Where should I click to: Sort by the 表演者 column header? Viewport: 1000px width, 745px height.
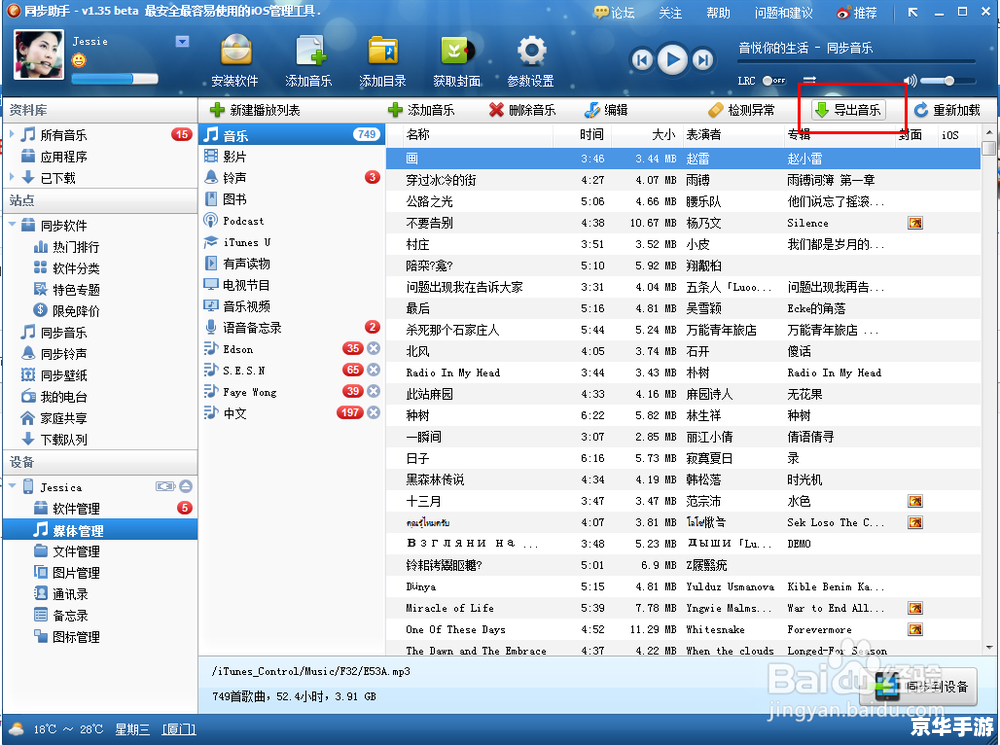pos(732,134)
